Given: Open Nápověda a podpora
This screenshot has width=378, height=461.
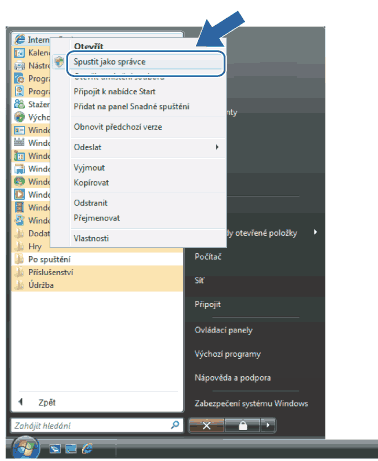Looking at the screenshot, I should (x=233, y=378).
